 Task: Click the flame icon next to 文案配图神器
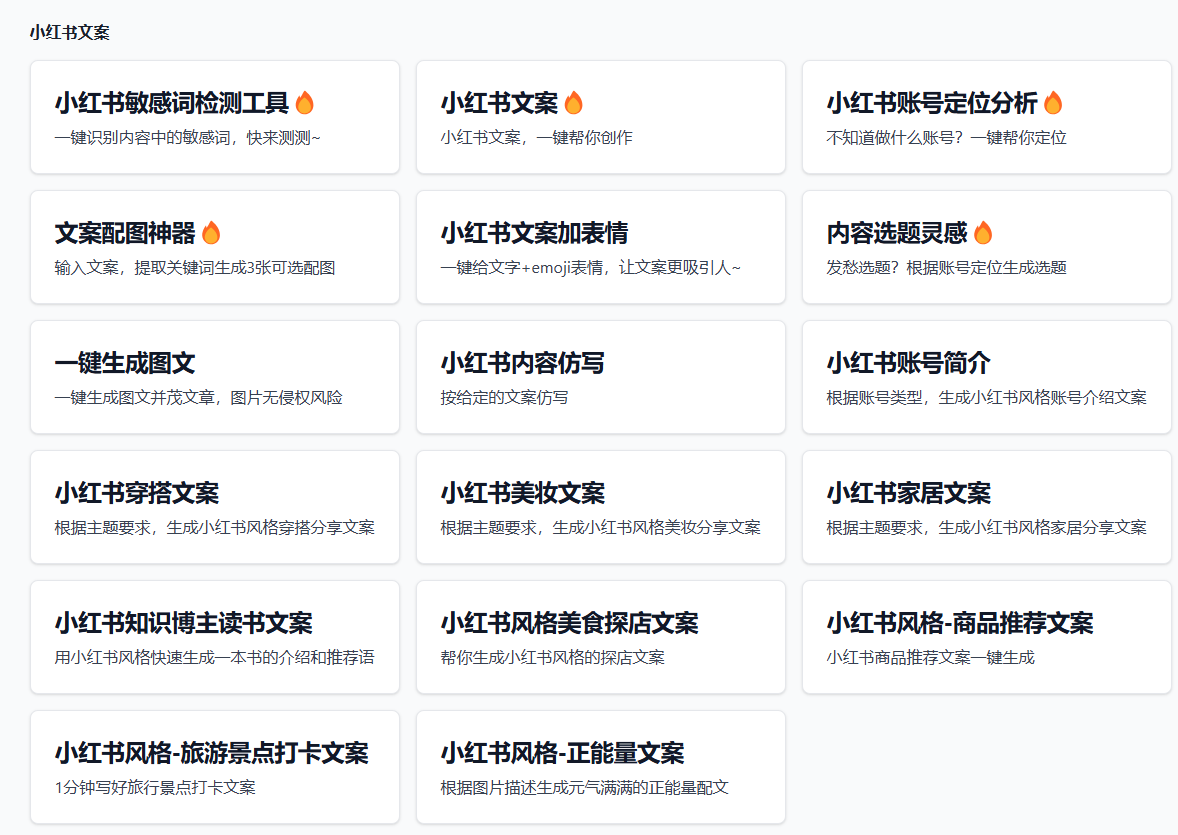[x=211, y=233]
